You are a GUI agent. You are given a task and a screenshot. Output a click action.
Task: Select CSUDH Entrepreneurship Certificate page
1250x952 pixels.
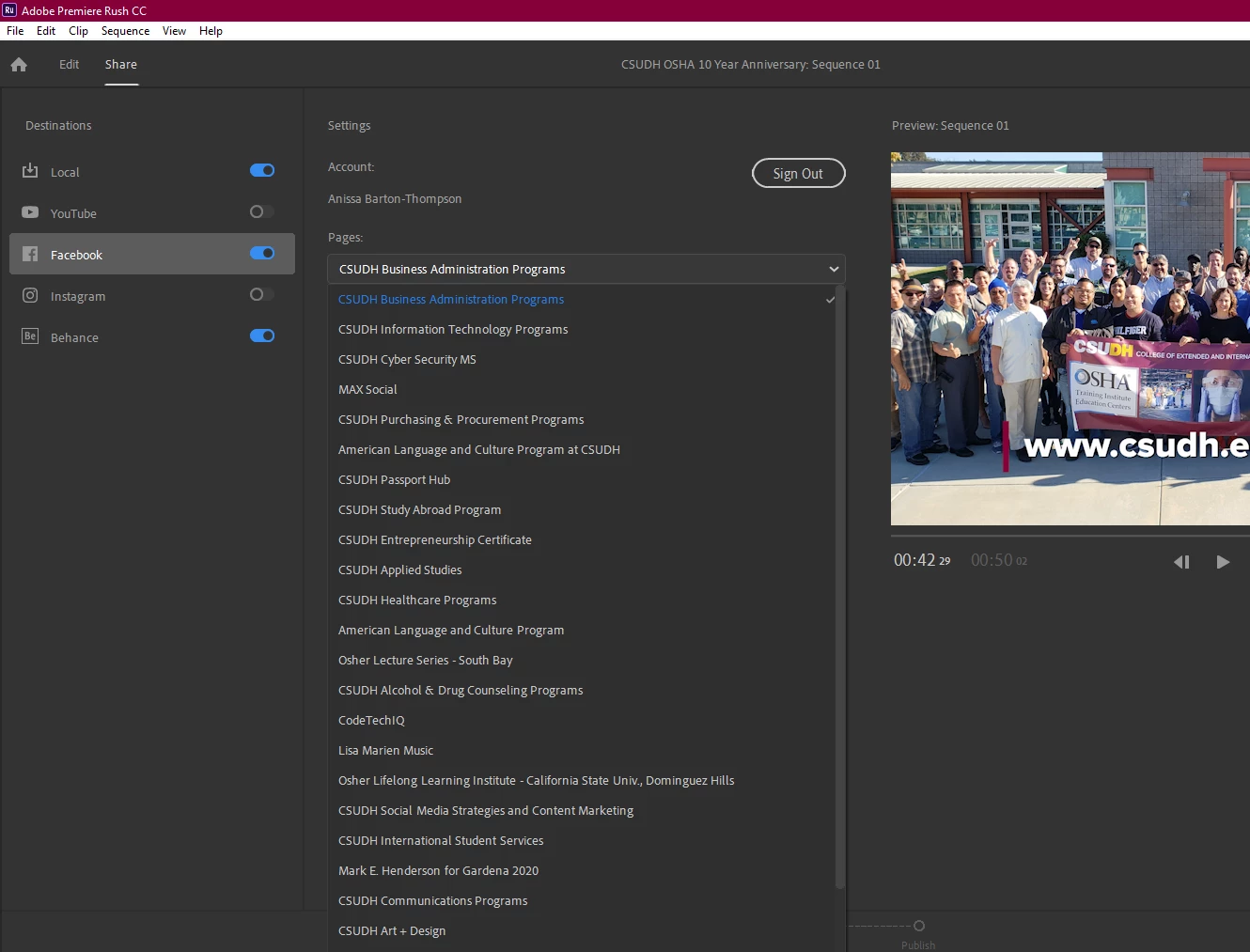tap(582, 539)
